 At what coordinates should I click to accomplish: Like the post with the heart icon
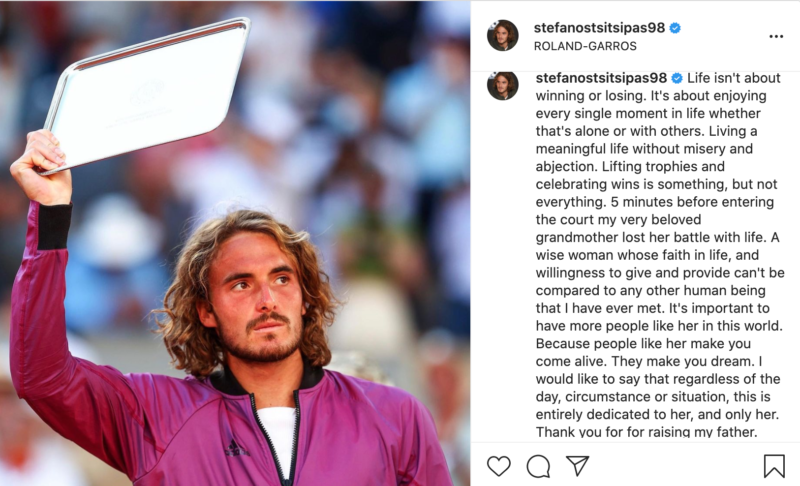[498, 466]
